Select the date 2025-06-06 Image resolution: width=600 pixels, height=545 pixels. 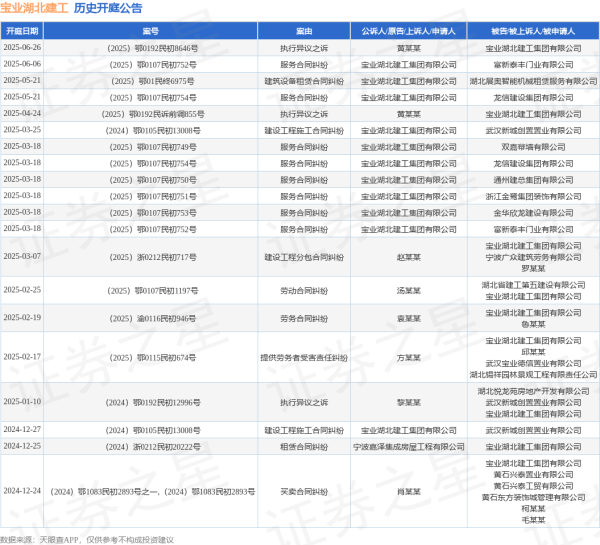click(x=22, y=64)
